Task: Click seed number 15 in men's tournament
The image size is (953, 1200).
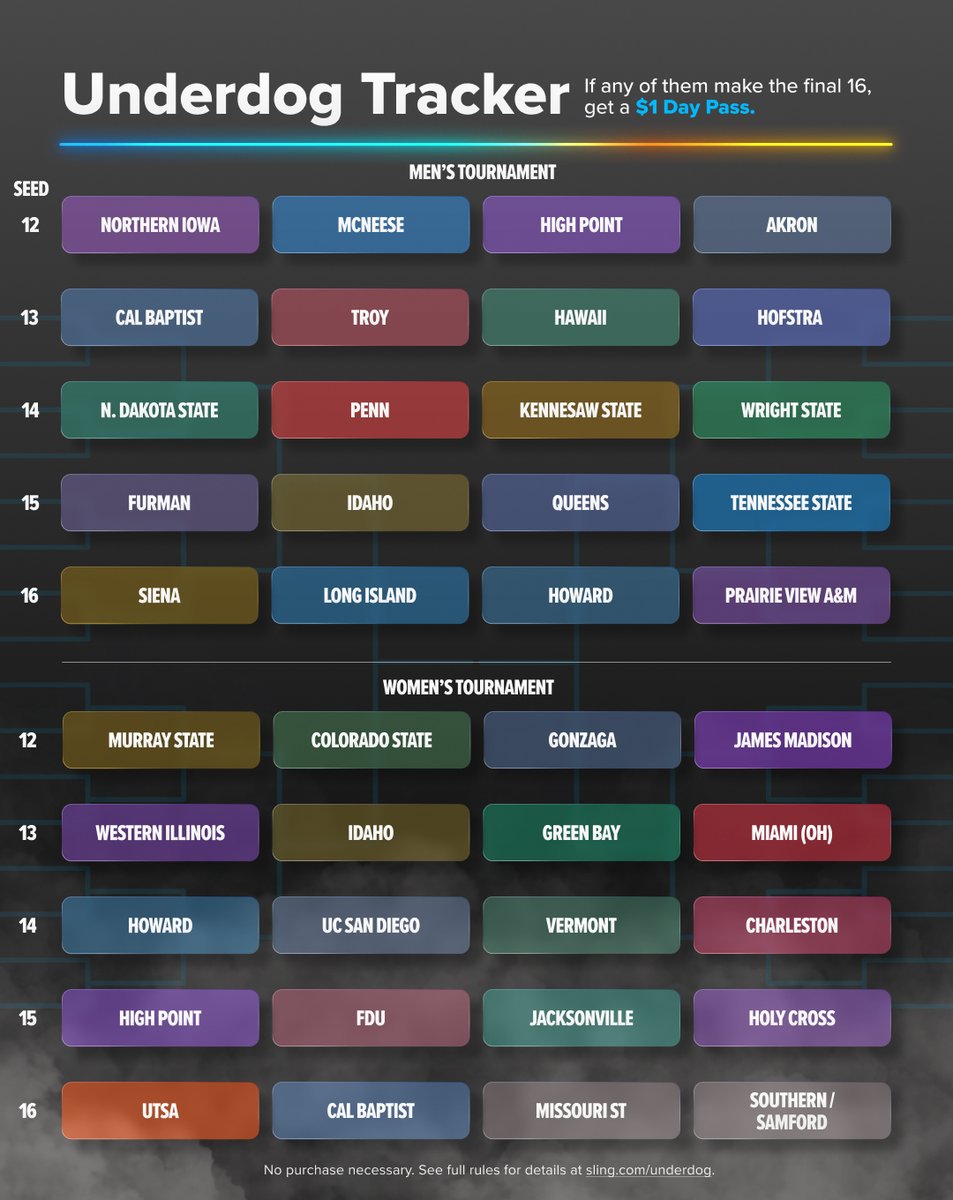Action: click(x=30, y=503)
